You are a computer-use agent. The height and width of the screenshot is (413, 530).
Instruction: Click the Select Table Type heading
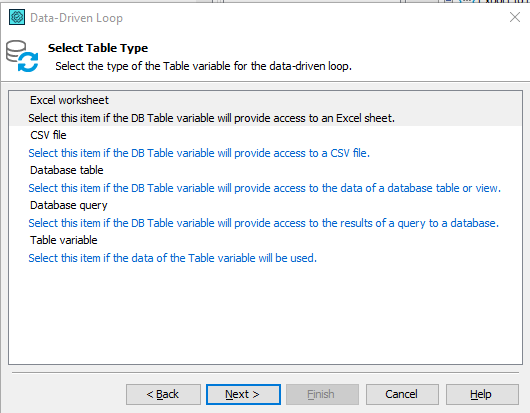(98, 48)
